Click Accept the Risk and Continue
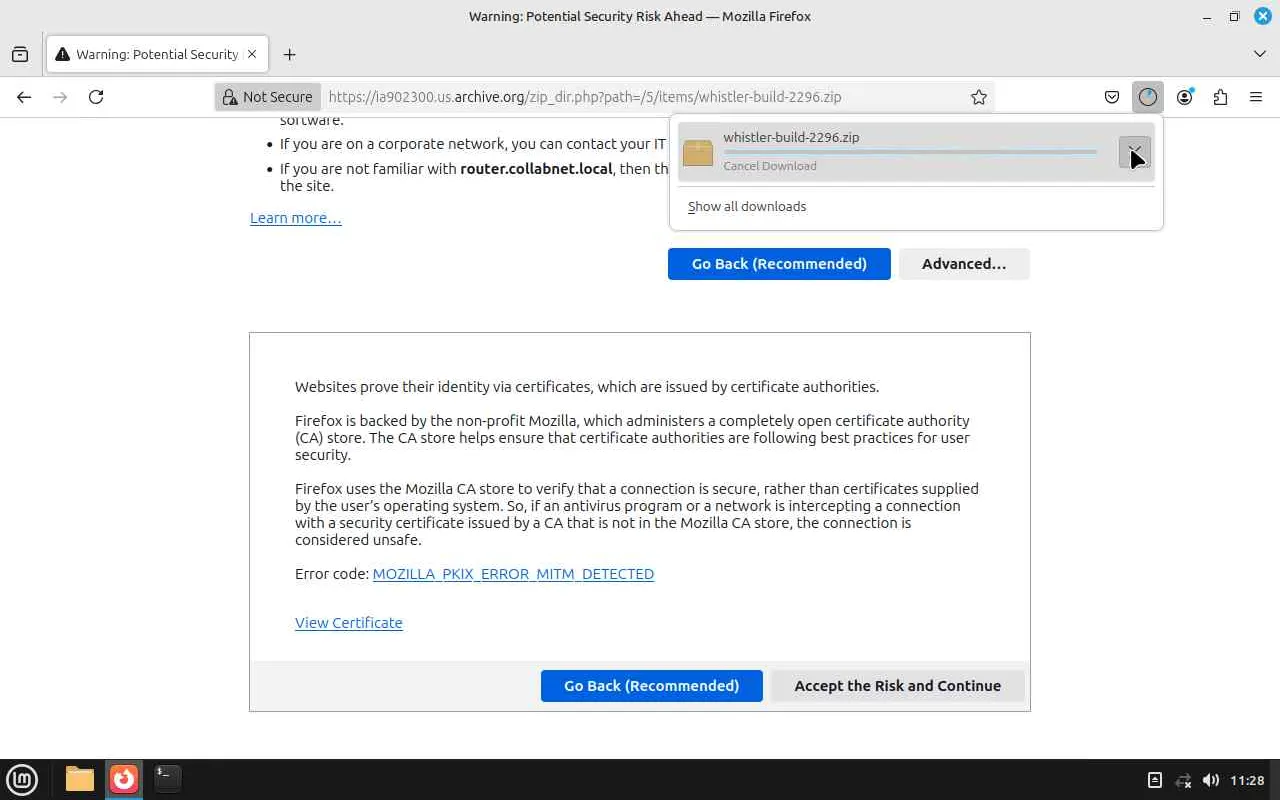Viewport: 1280px width, 800px height. click(x=898, y=686)
